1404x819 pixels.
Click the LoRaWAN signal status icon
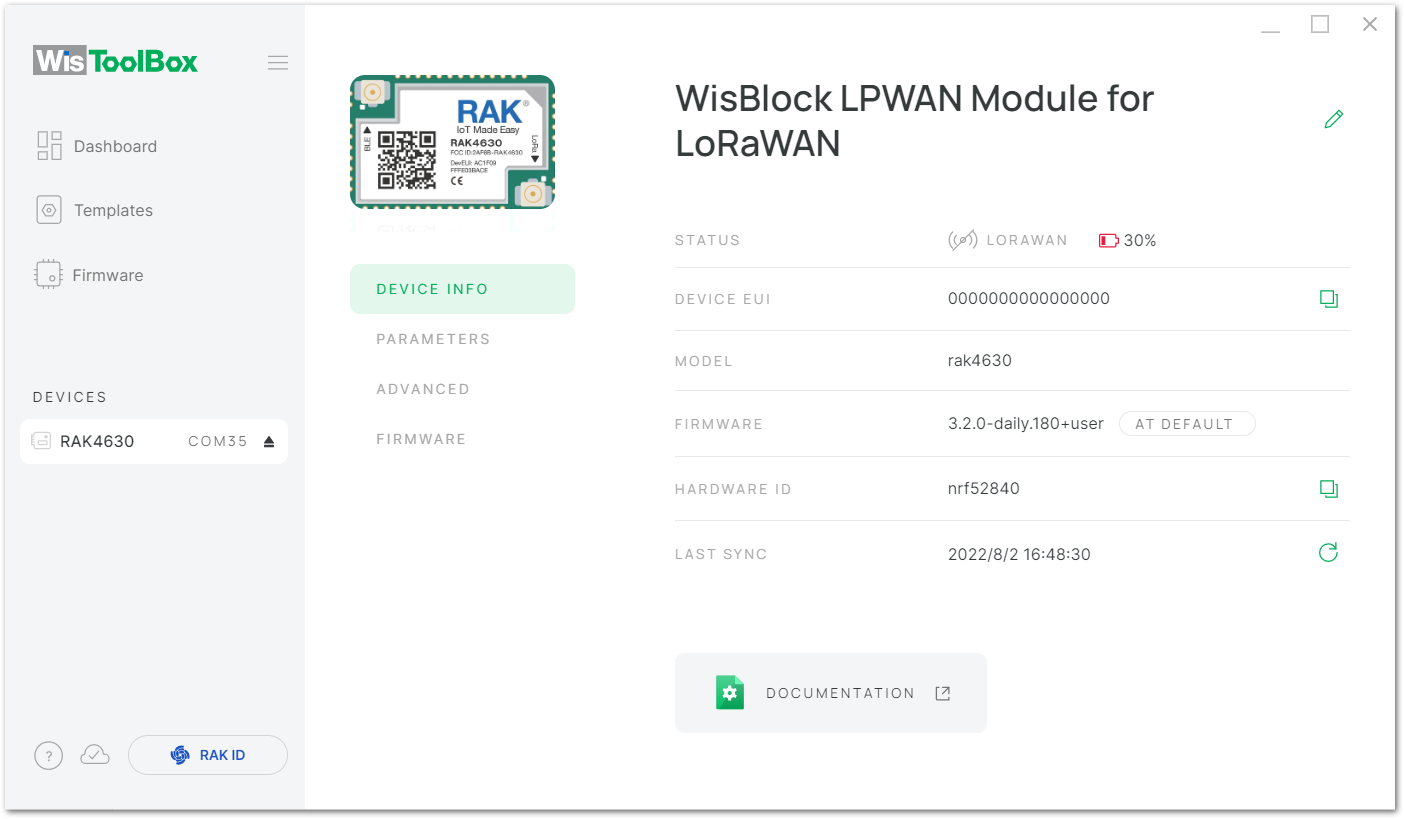click(x=962, y=240)
